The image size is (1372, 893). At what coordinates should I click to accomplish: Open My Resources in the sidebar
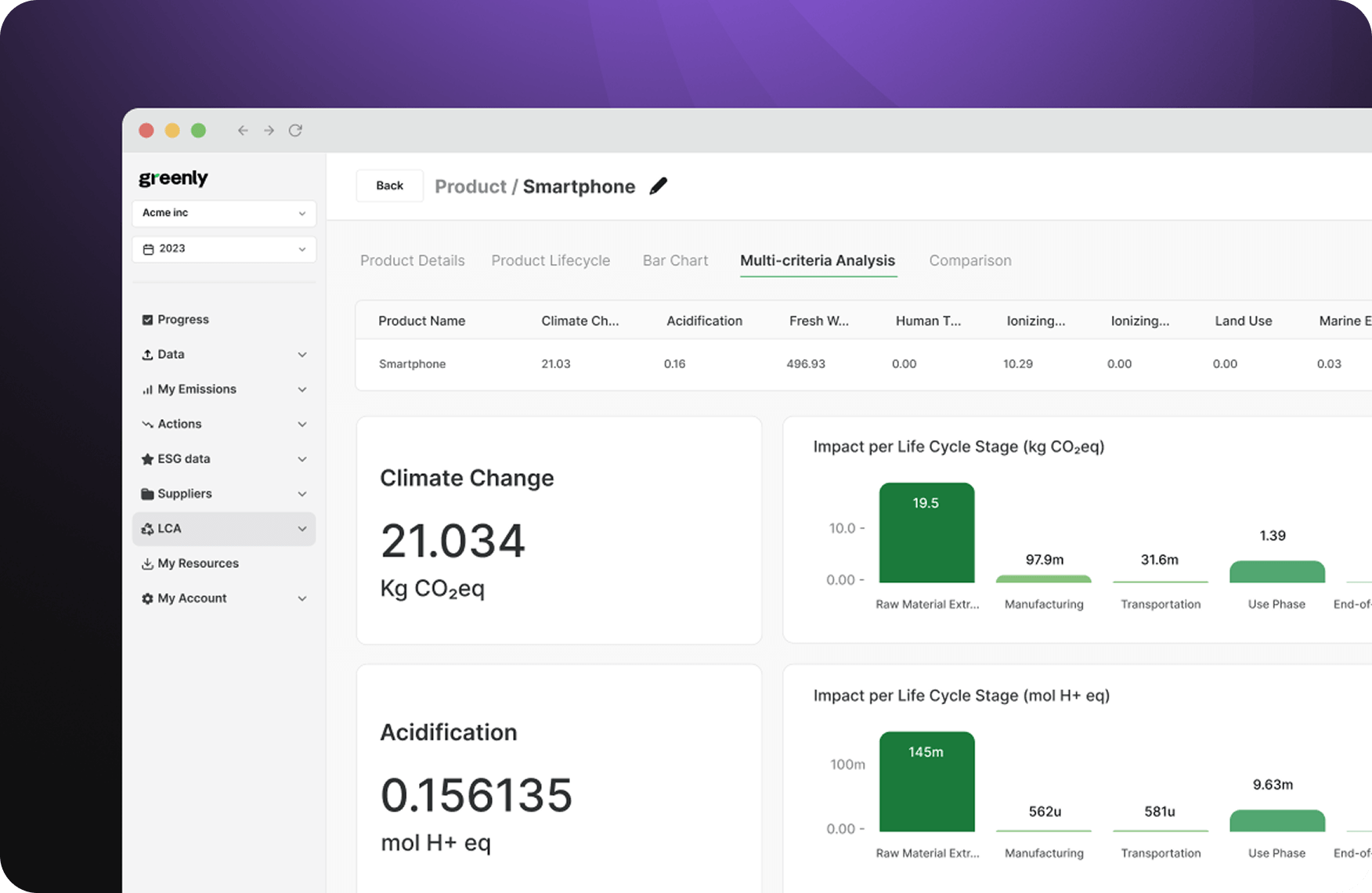[197, 563]
